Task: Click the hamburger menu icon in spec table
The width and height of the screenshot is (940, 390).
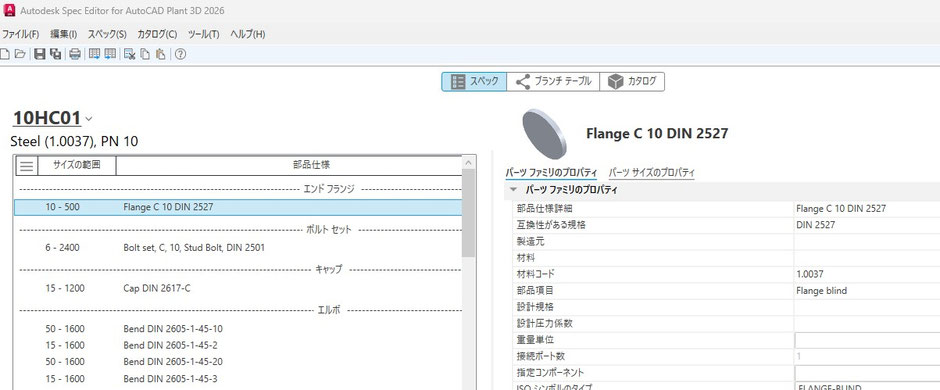Action: click(26, 167)
